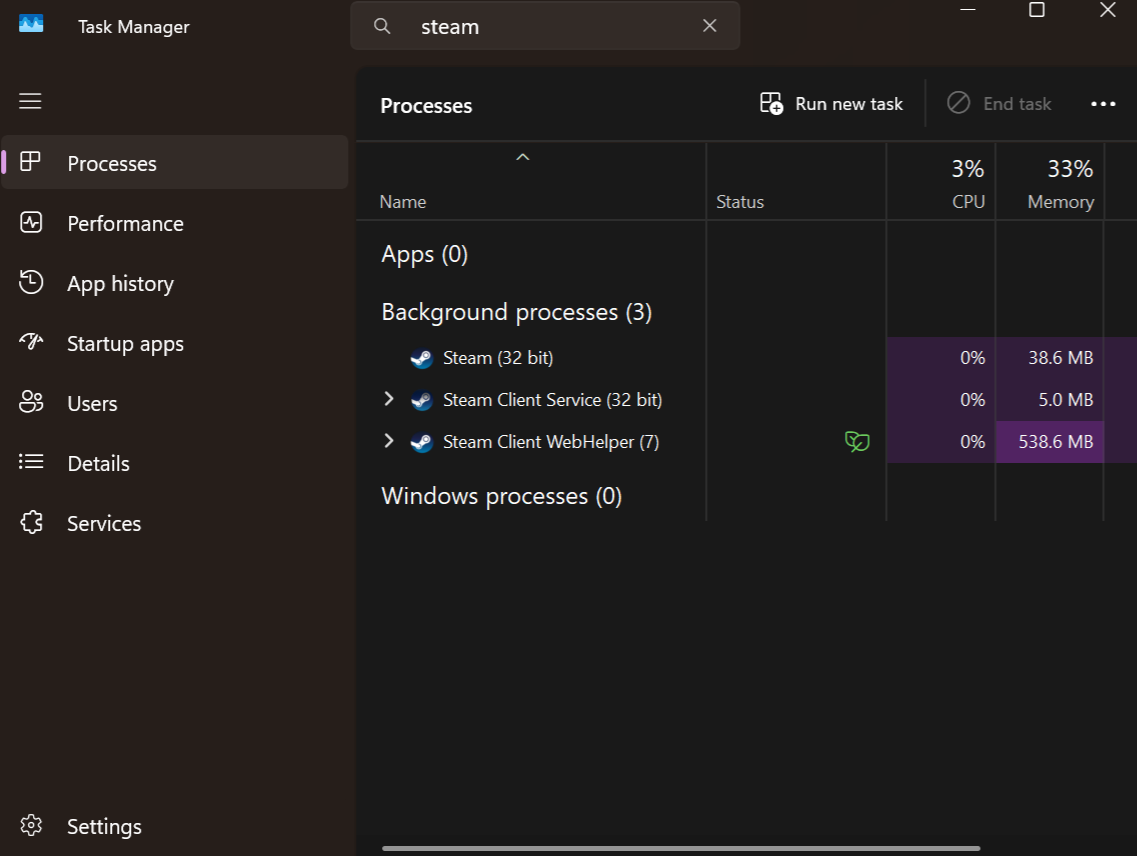Click the green efficiency mode leaf icon
Screen dimensions: 1137x856
857,441
